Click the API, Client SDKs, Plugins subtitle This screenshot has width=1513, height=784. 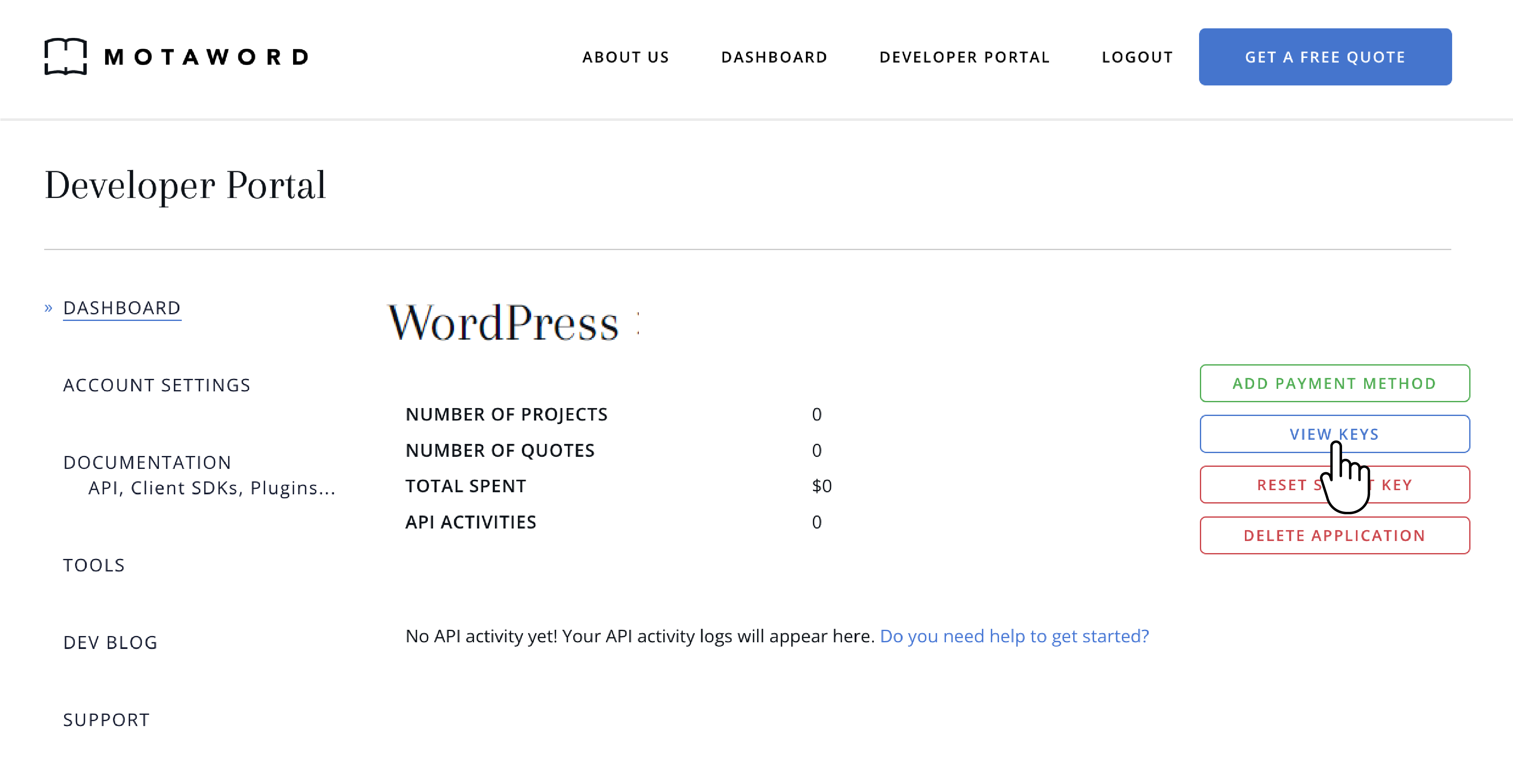pyautogui.click(x=211, y=488)
